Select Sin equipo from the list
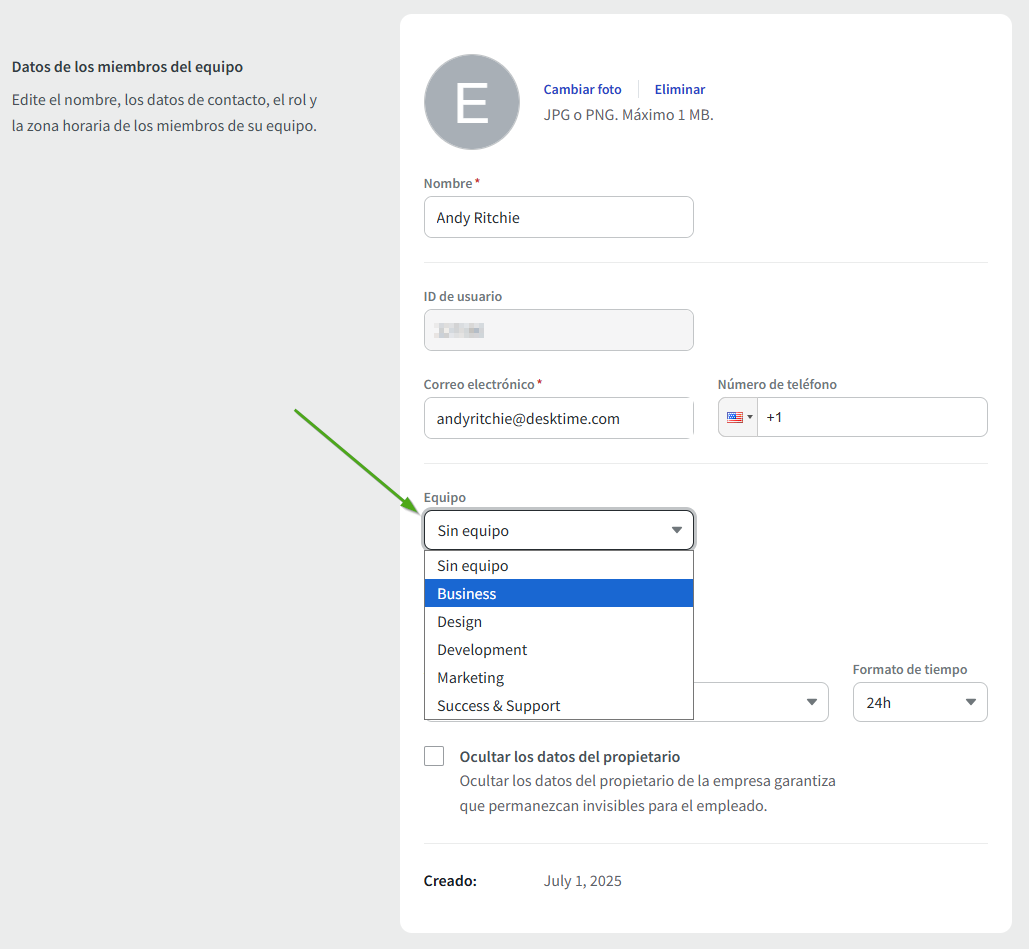 click(558, 566)
